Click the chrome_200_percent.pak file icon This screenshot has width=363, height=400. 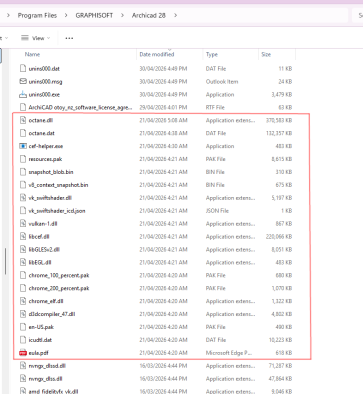point(23,288)
